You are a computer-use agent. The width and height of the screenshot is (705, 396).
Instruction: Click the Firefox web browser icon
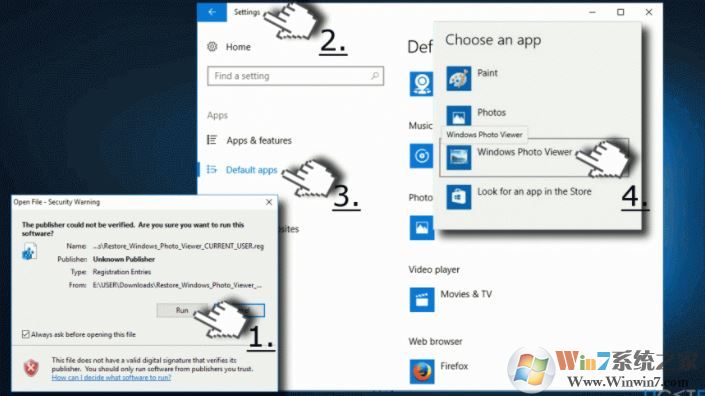pyautogui.click(x=422, y=371)
